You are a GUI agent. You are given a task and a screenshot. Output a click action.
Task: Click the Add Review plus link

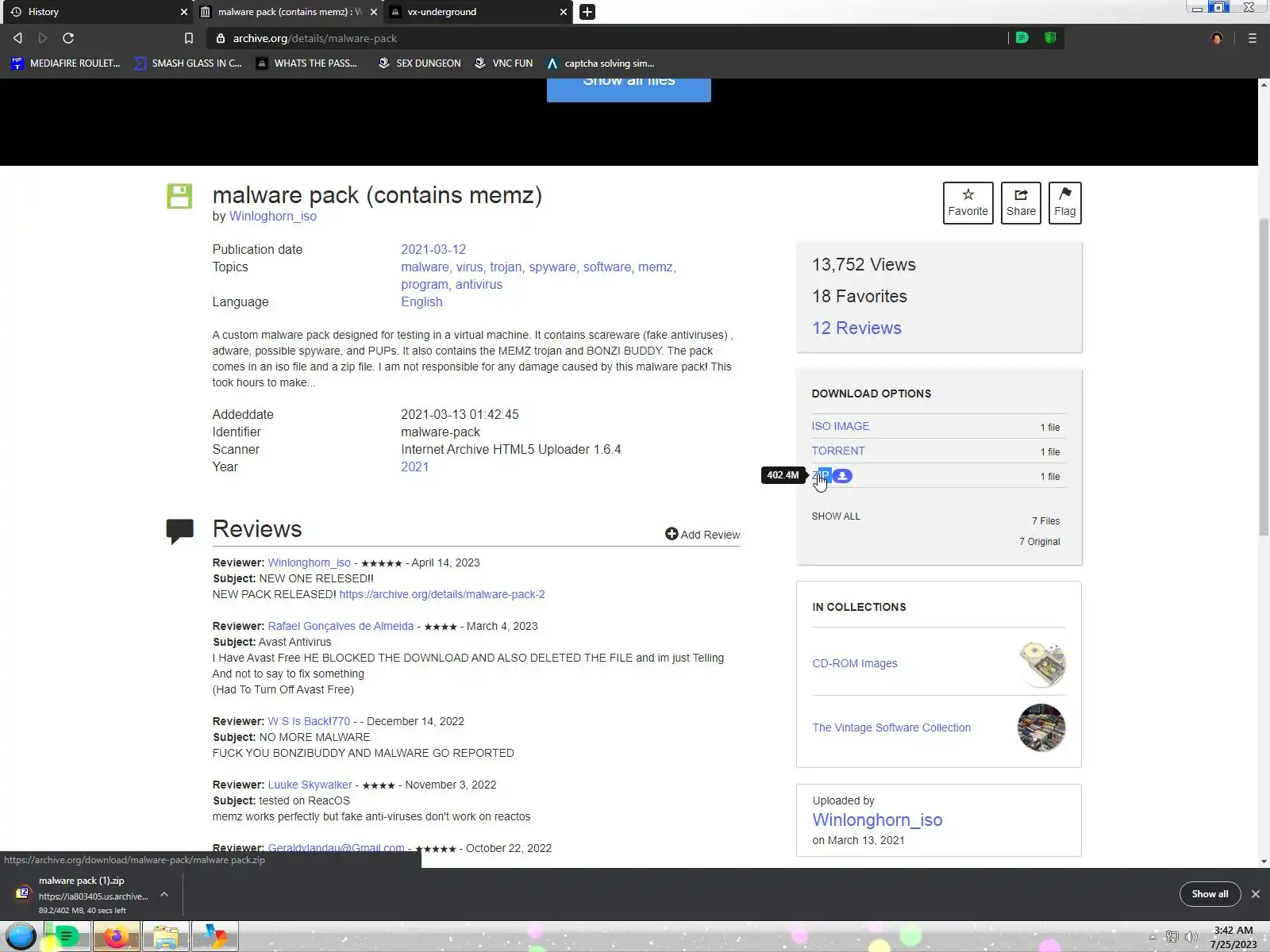(702, 535)
